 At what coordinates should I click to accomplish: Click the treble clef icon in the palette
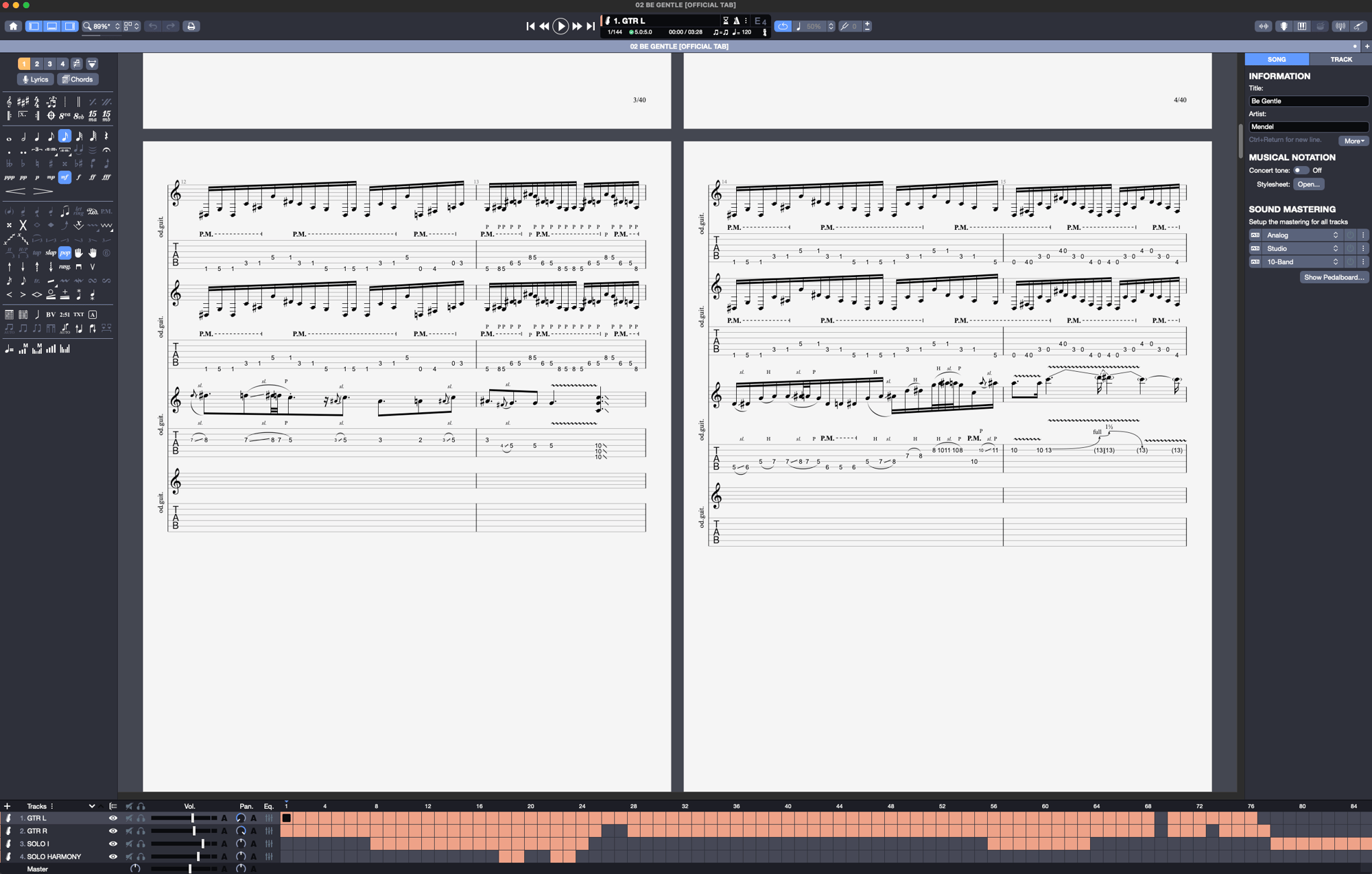pyautogui.click(x=9, y=102)
